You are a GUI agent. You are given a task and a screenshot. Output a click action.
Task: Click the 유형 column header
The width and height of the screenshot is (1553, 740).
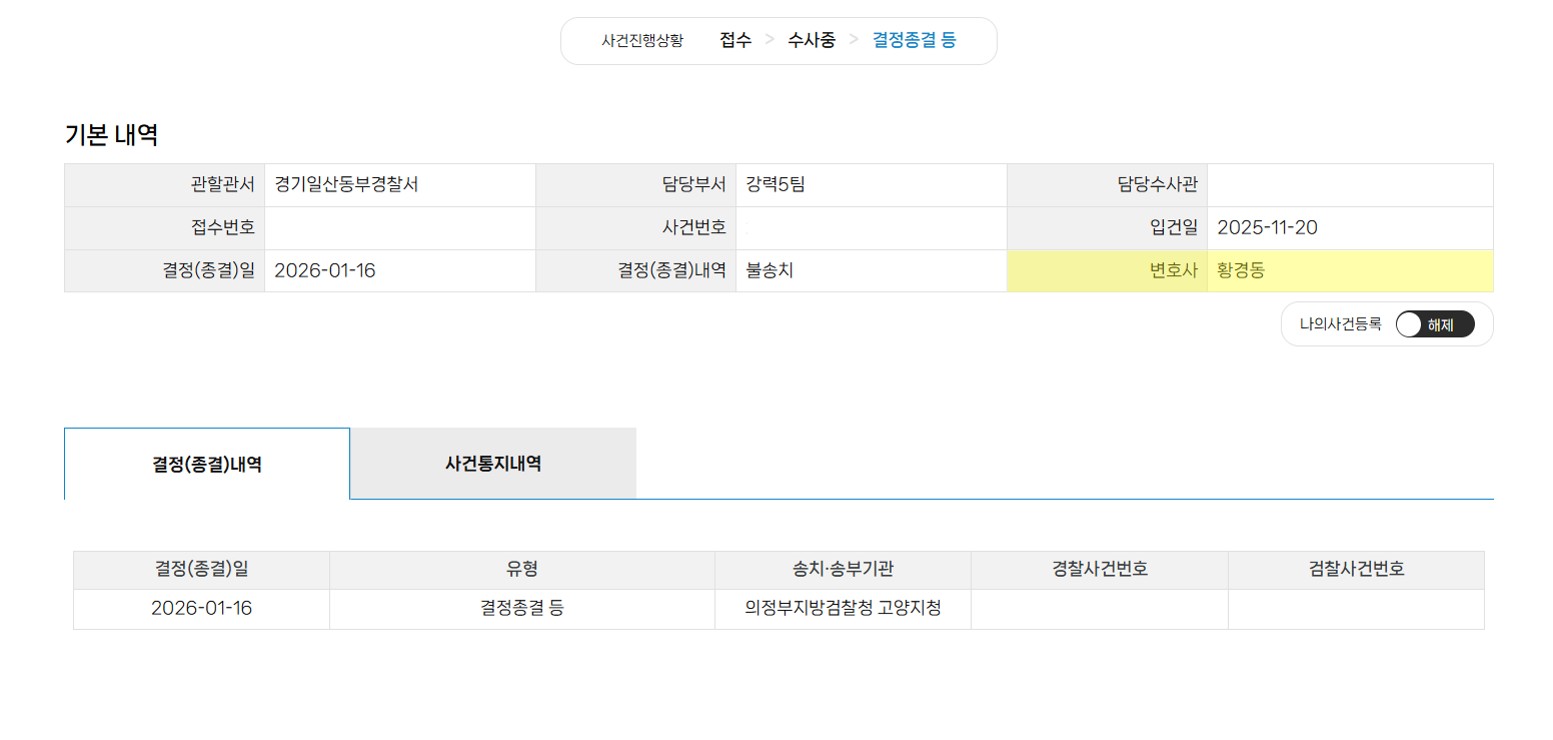[x=522, y=570]
